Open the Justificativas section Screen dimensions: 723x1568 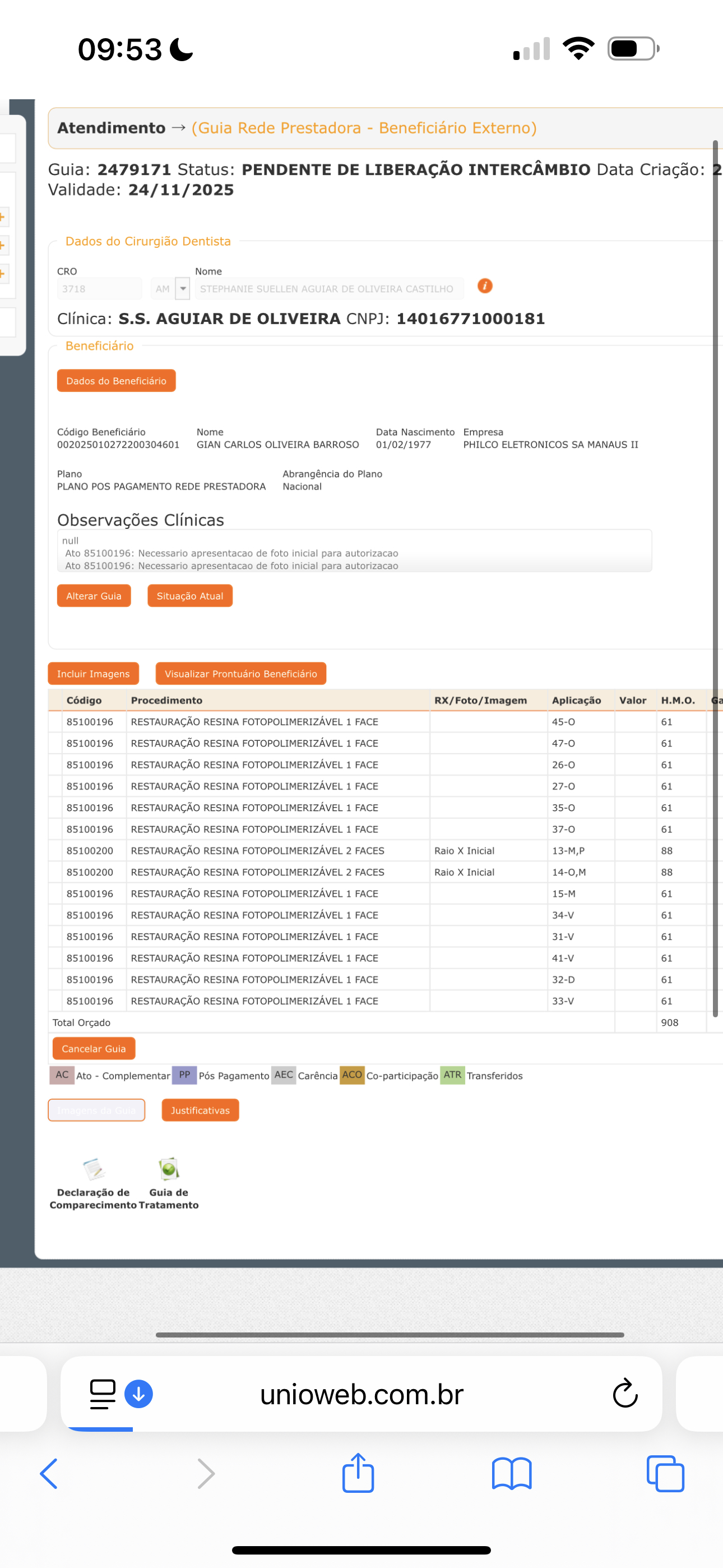pos(200,1110)
